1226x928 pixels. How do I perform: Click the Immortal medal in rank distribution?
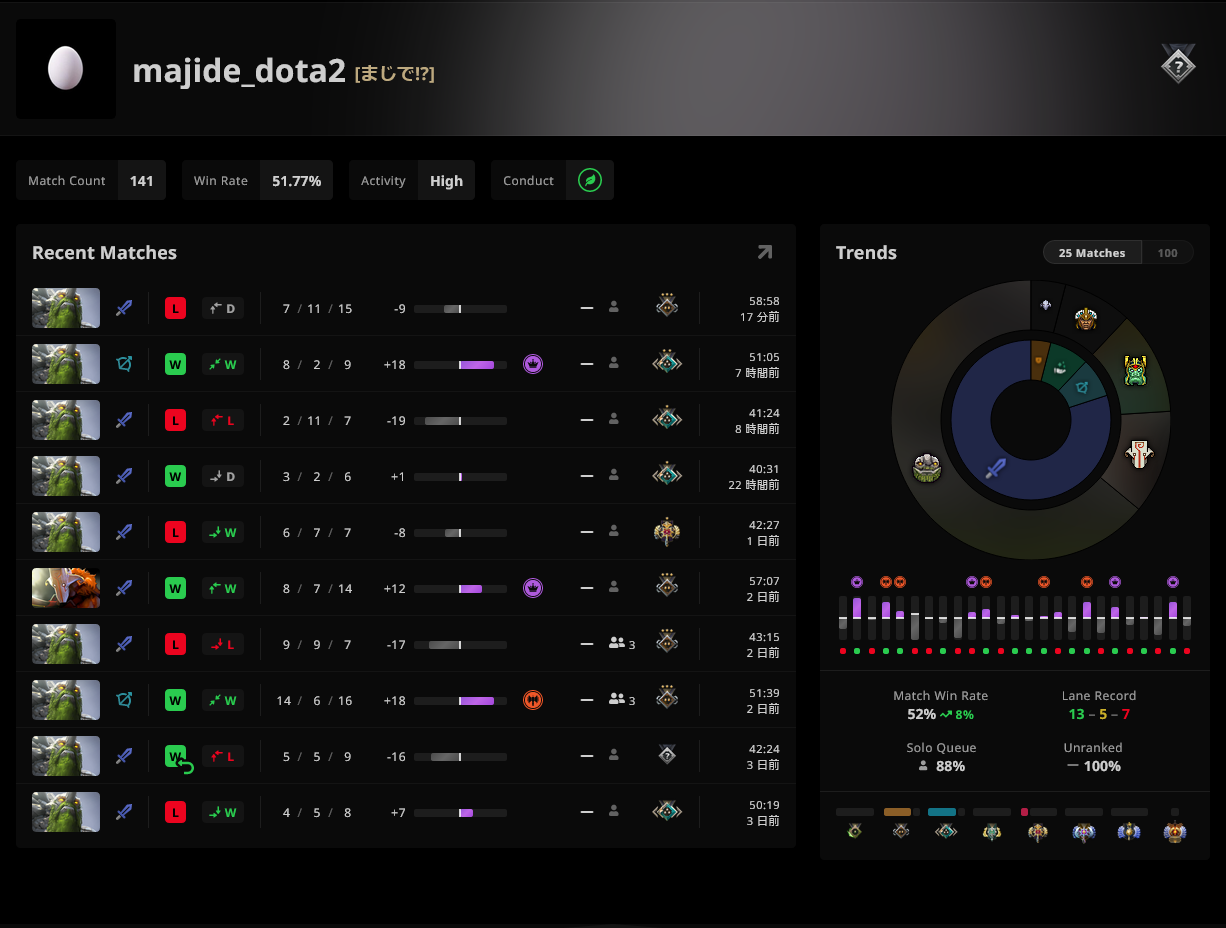point(1175,831)
